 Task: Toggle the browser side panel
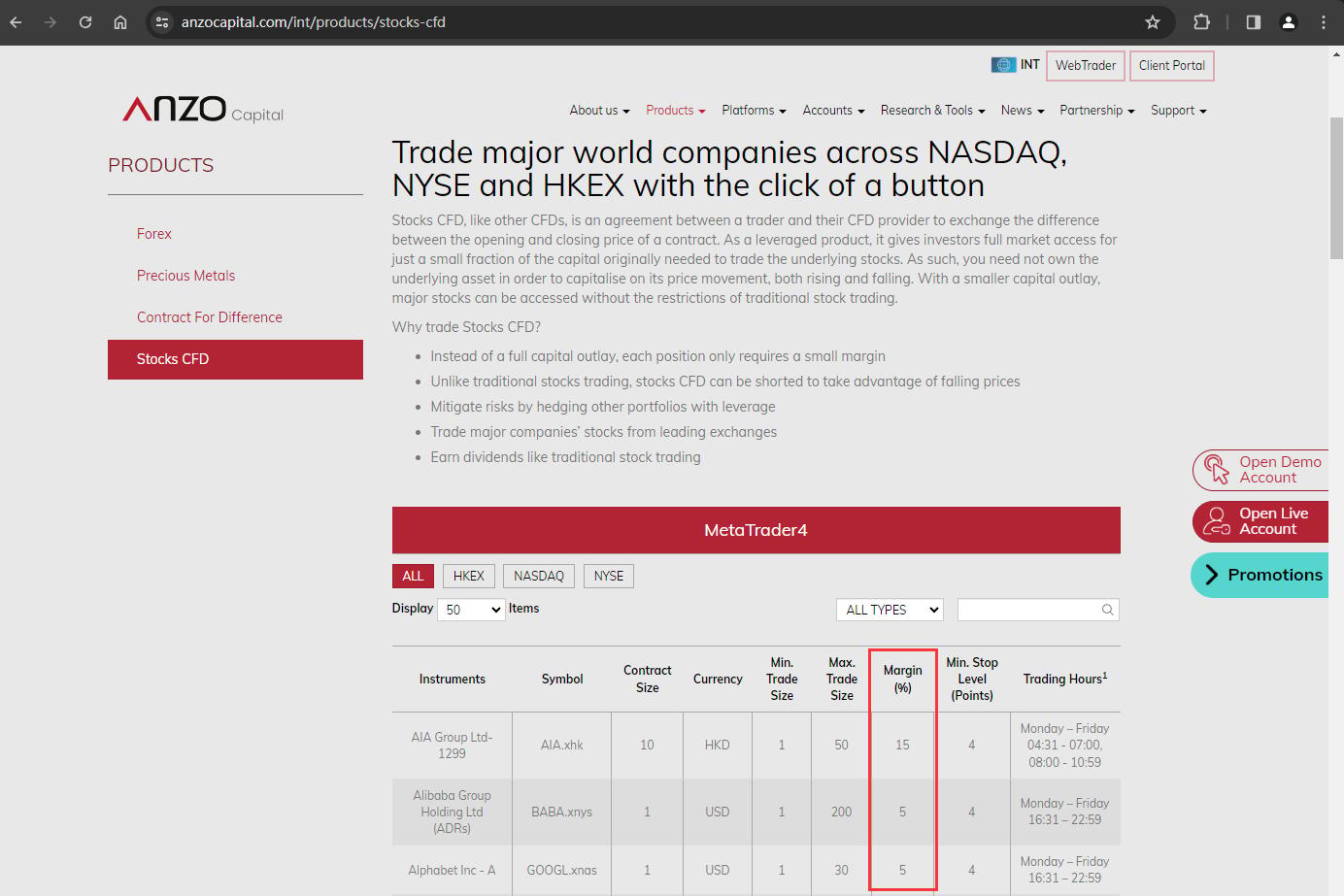point(1254,22)
